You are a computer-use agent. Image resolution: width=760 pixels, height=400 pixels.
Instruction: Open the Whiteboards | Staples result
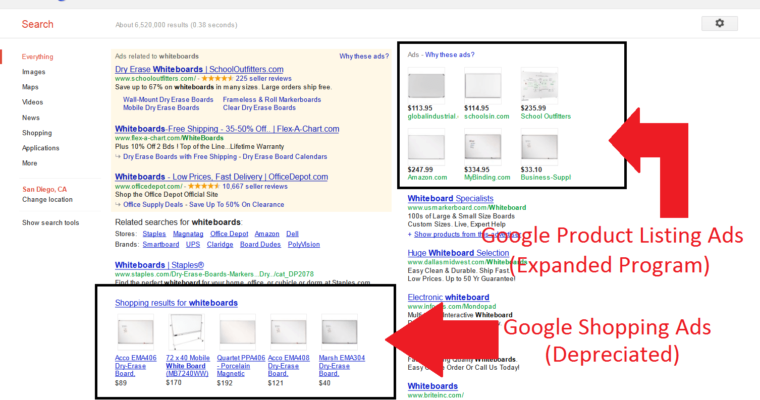[159, 265]
